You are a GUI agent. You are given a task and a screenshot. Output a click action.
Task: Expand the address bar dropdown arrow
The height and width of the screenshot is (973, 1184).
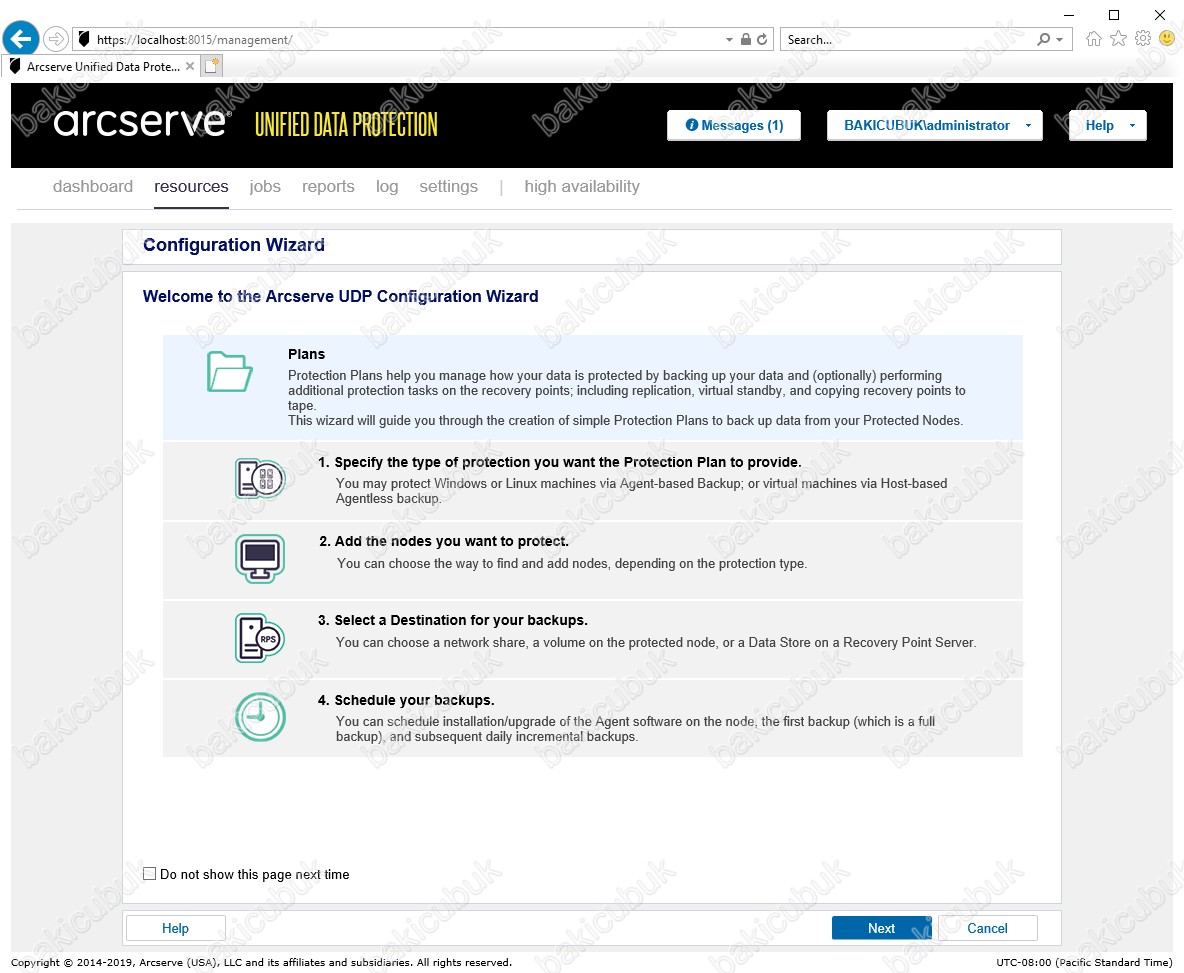coord(729,40)
